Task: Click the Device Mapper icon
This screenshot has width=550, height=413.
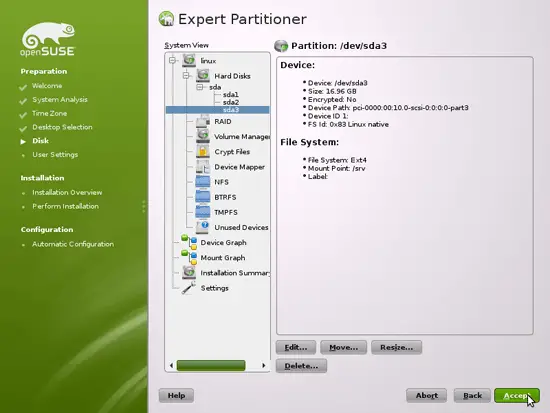Action: 203,166
